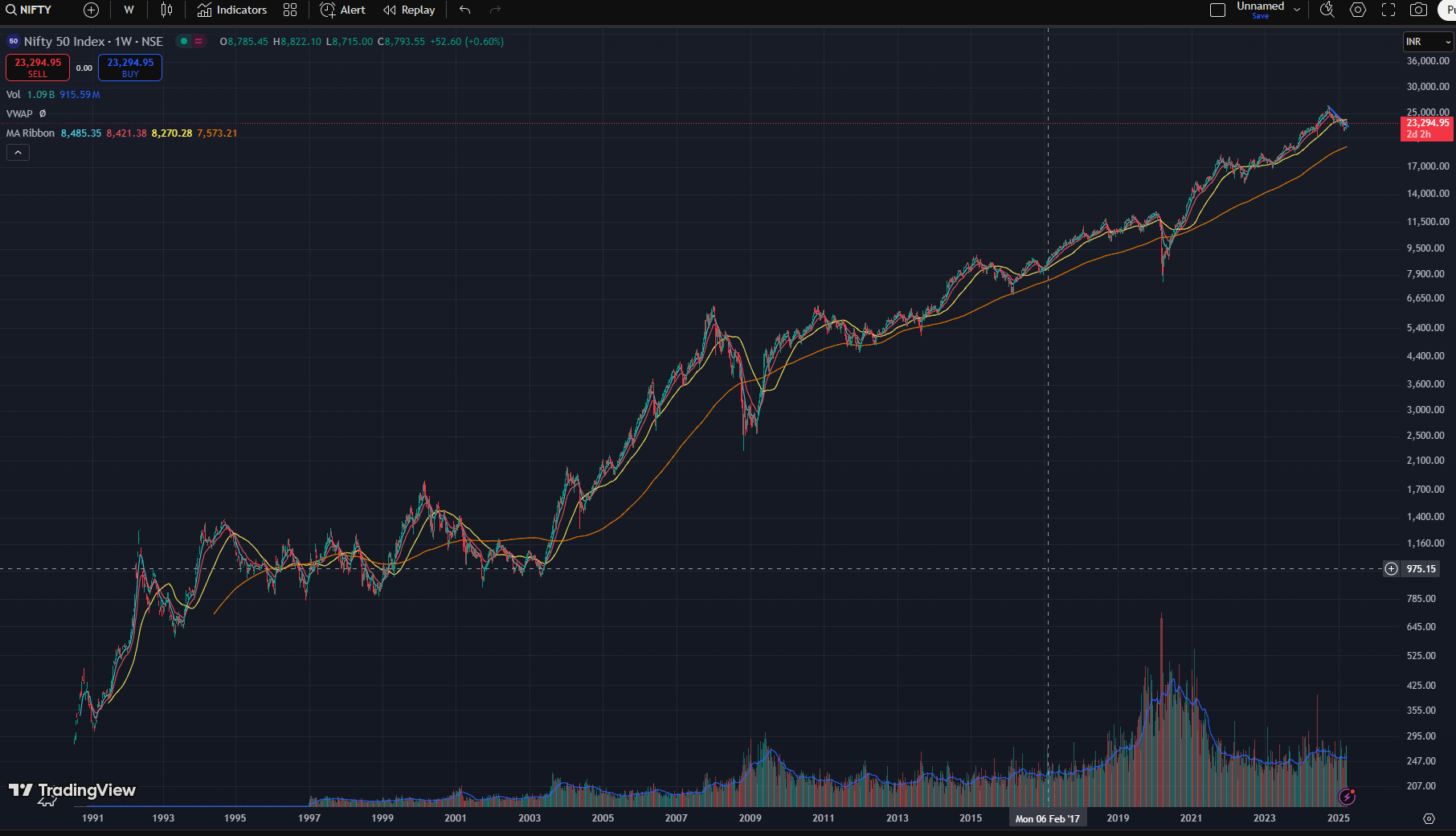Open the INR currency dropdown
Screen dimensions: 1456x836
[1428, 42]
